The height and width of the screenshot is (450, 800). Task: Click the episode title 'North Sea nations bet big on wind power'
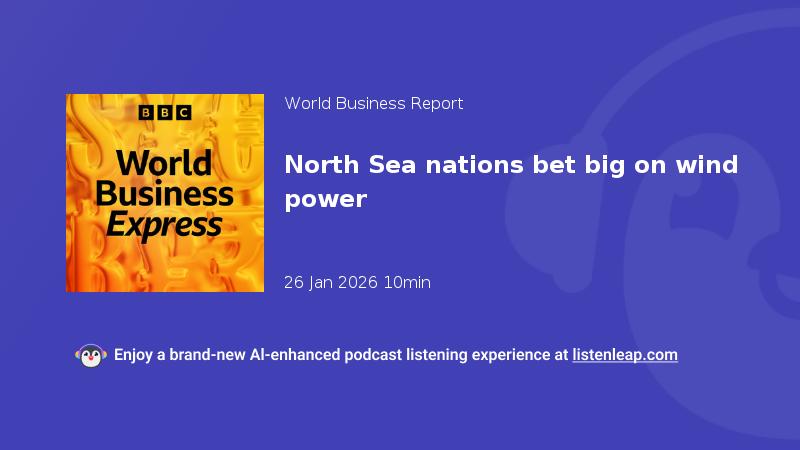(x=511, y=182)
